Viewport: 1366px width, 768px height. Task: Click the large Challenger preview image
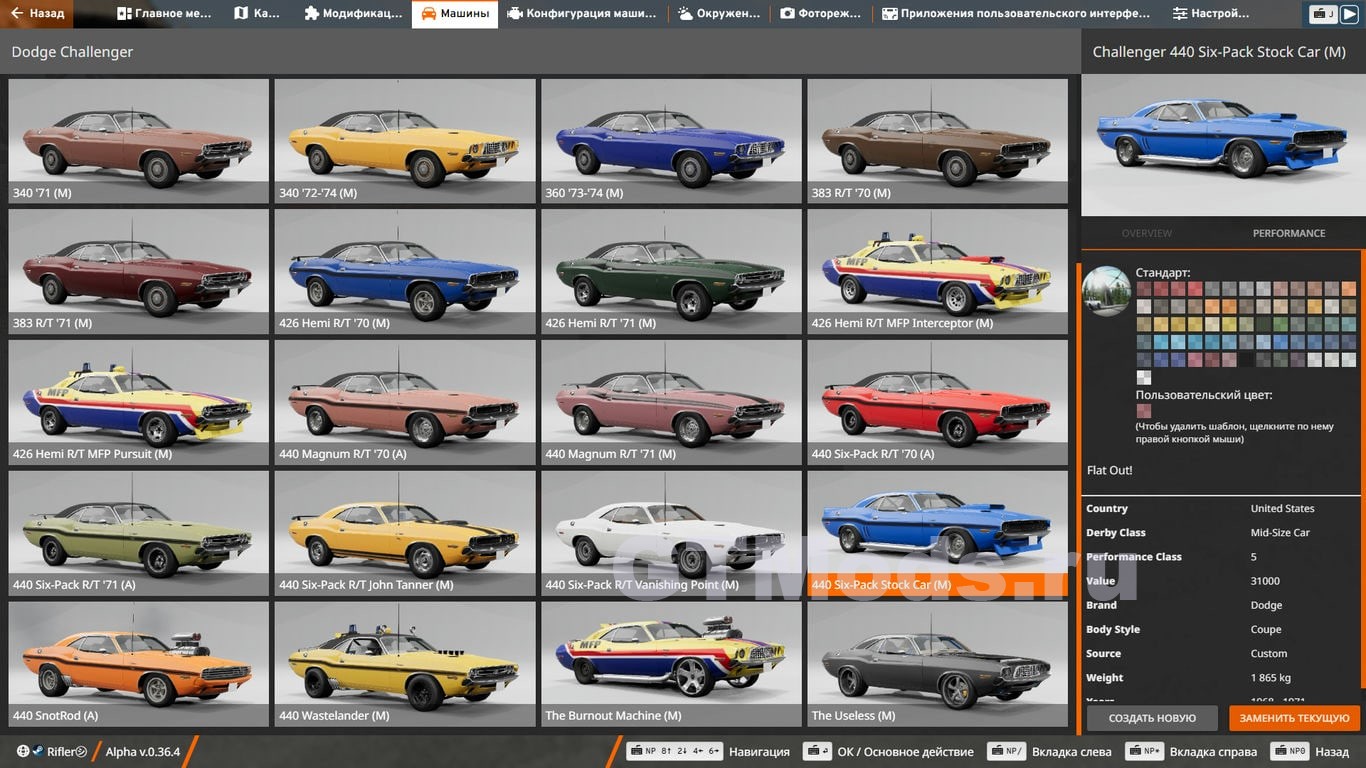coord(1223,144)
